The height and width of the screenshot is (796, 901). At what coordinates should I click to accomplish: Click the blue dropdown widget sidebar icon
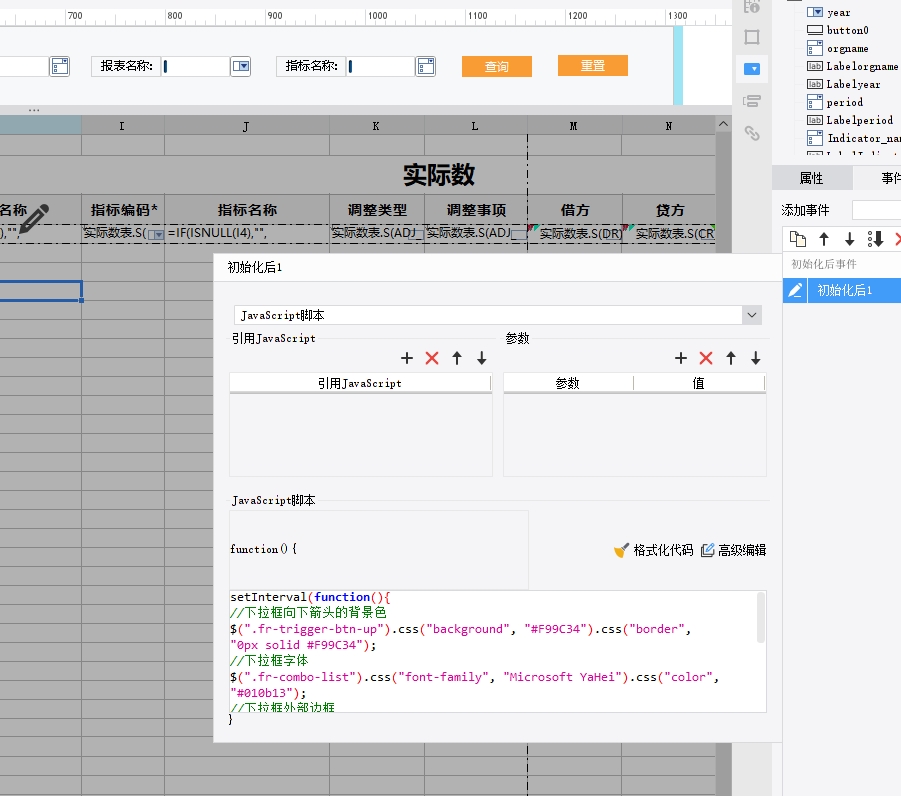click(x=752, y=69)
